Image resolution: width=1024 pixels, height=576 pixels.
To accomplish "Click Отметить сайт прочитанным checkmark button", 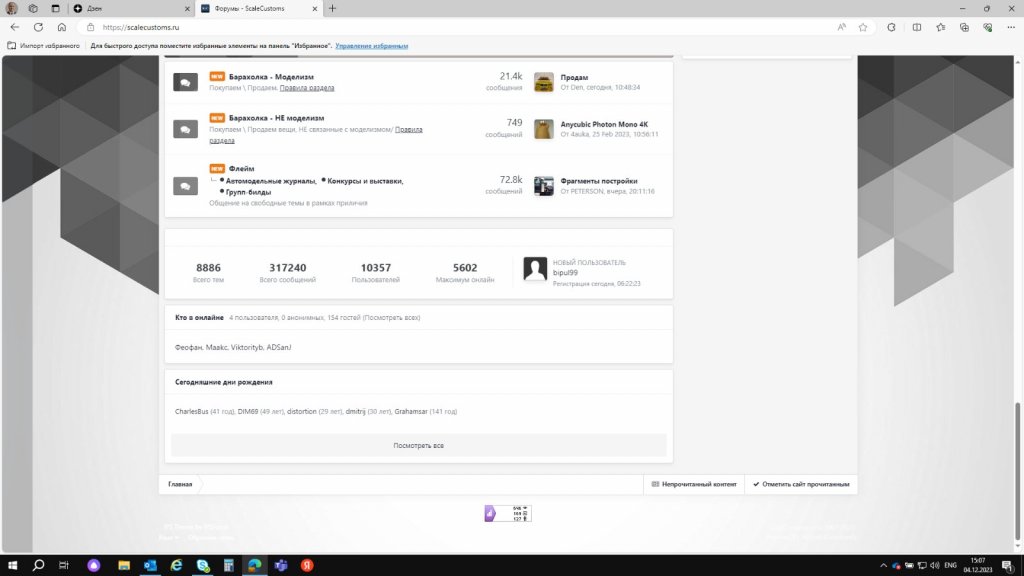I will pyautogui.click(x=801, y=484).
